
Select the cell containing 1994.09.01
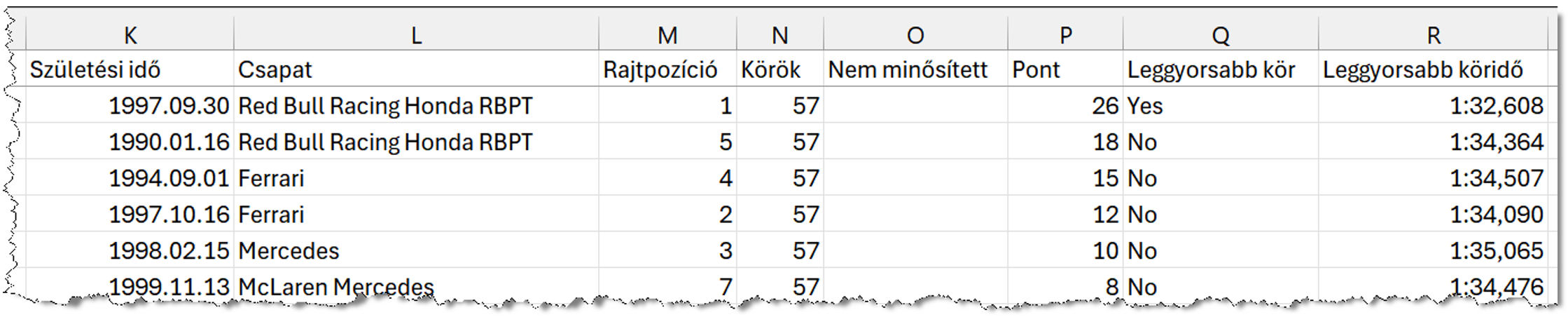[x=130, y=178]
